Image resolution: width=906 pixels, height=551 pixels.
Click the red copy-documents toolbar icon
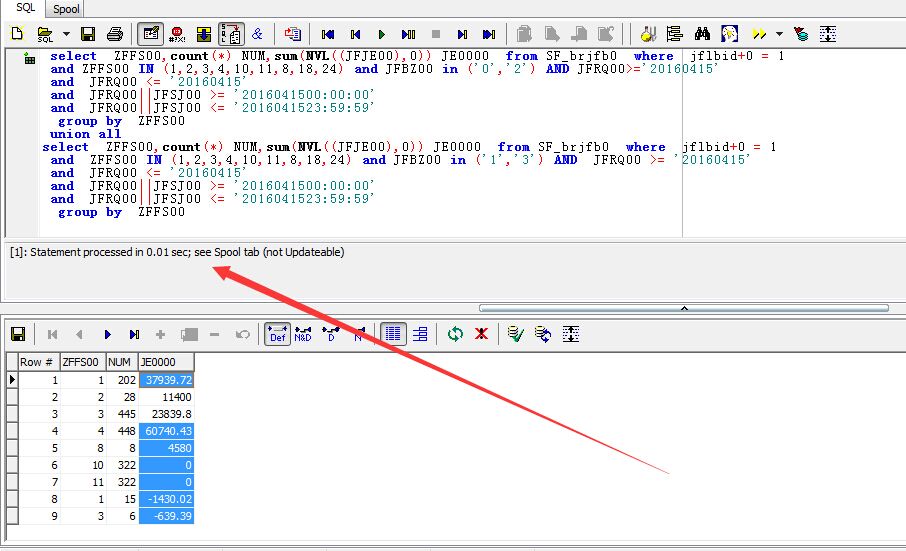click(292, 34)
